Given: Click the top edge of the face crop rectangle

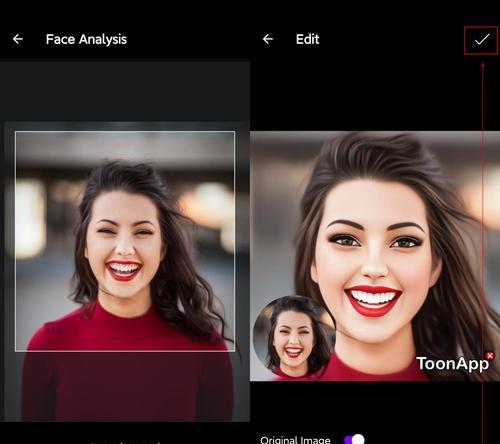Looking at the screenshot, I should pyautogui.click(x=125, y=132).
